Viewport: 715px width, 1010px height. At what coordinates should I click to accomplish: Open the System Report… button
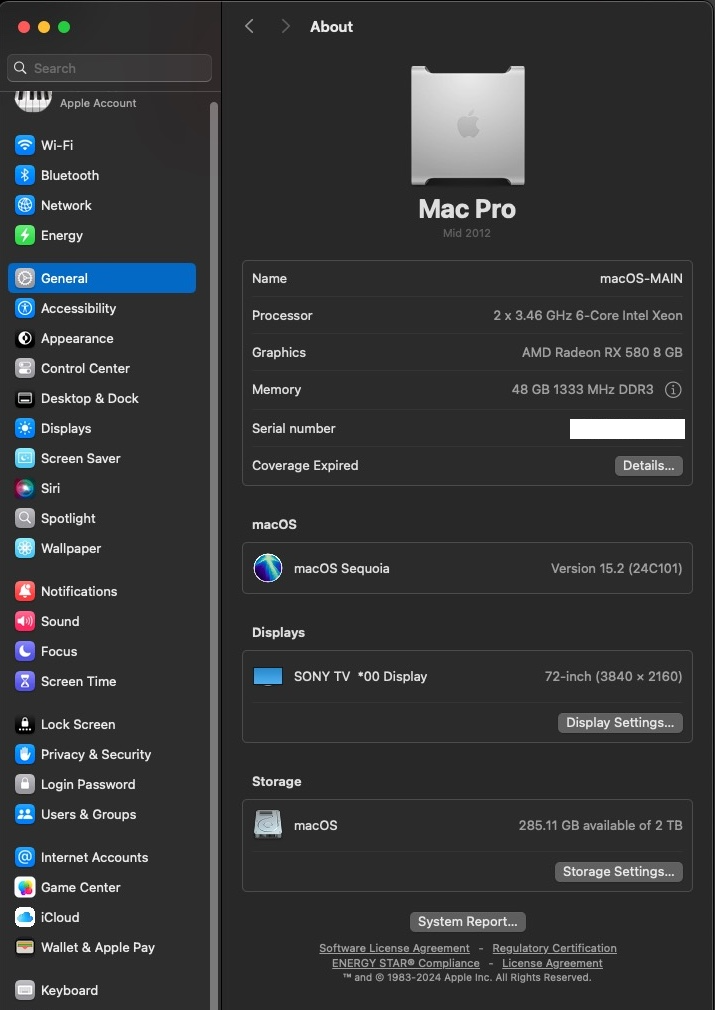pos(468,922)
